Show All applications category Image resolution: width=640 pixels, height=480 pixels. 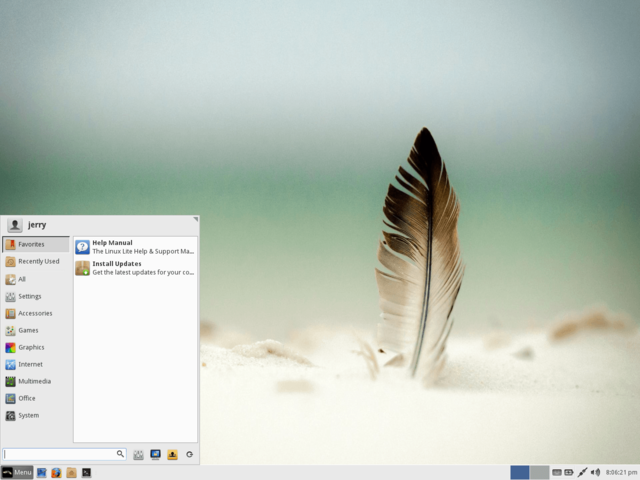[36, 279]
